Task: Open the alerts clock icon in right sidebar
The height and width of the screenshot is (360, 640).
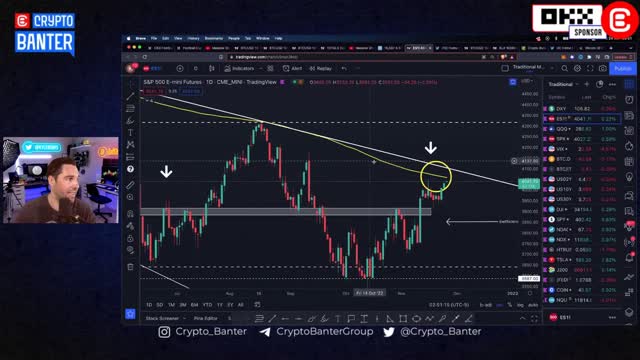Action: (x=629, y=100)
